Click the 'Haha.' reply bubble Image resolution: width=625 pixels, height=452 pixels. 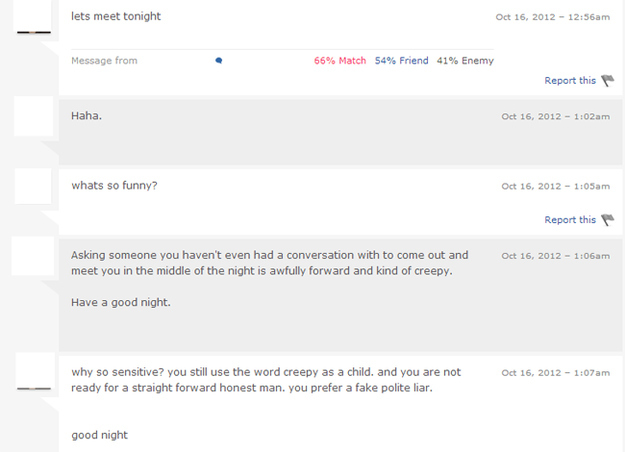pyautogui.click(x=340, y=132)
